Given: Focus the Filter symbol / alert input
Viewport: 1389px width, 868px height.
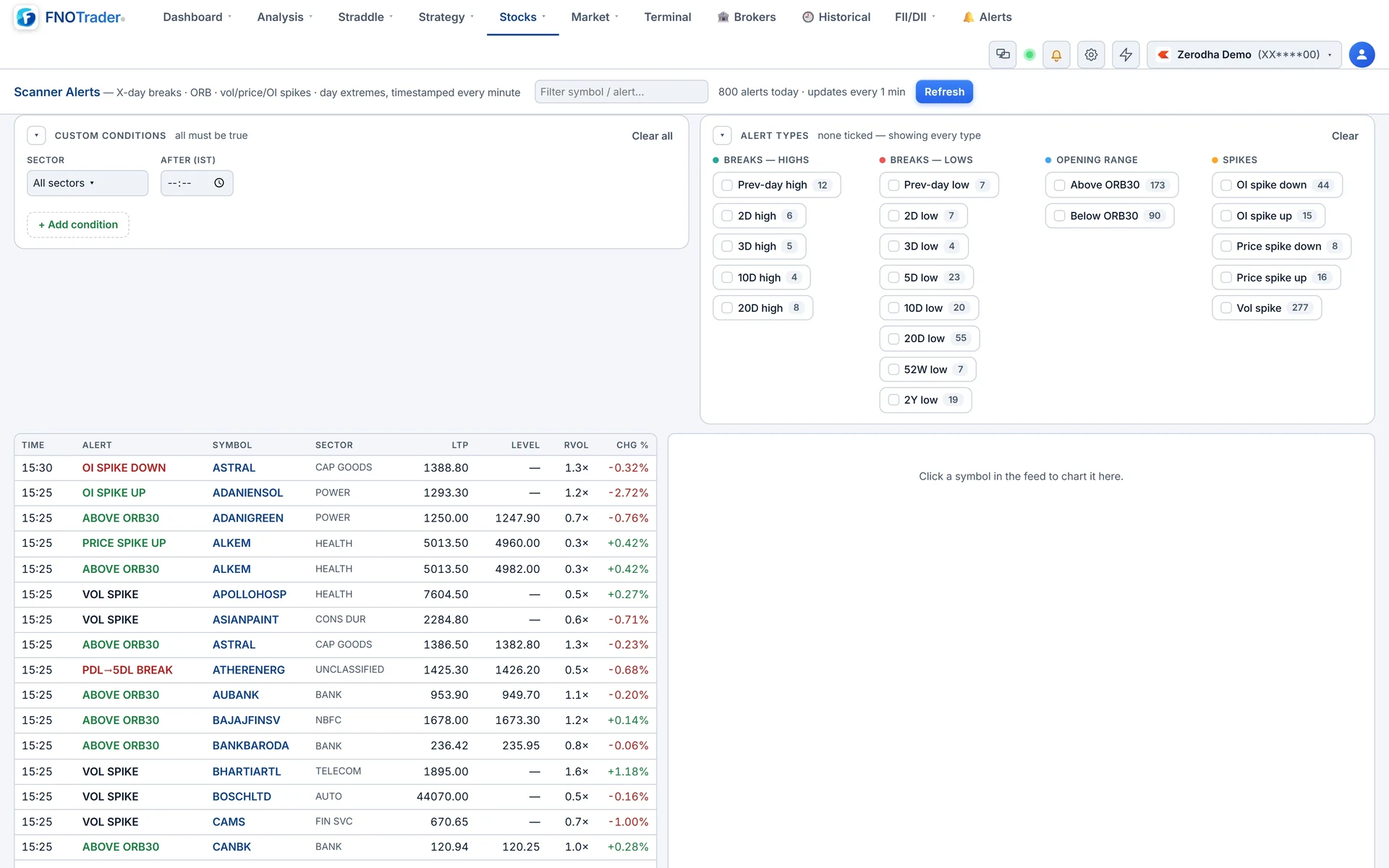Looking at the screenshot, I should (621, 92).
